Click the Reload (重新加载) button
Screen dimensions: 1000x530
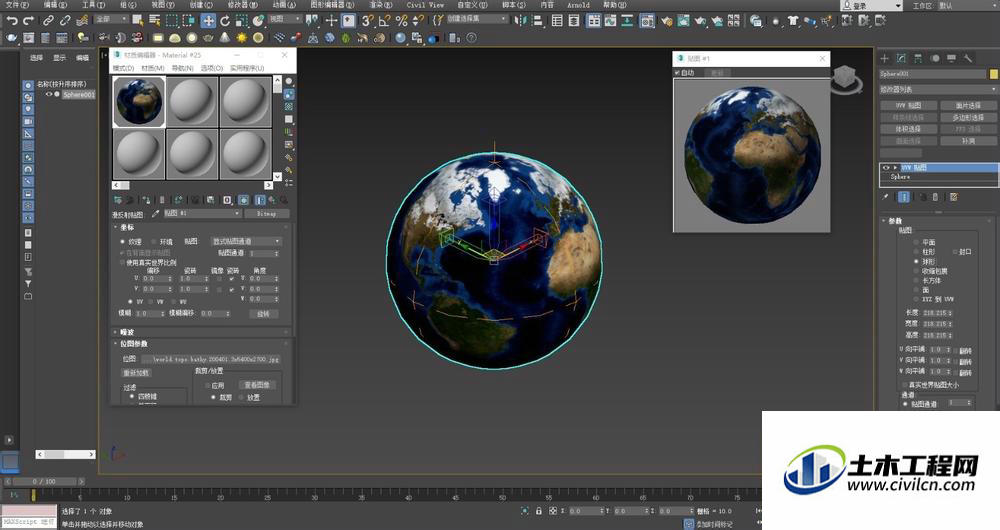(x=136, y=372)
